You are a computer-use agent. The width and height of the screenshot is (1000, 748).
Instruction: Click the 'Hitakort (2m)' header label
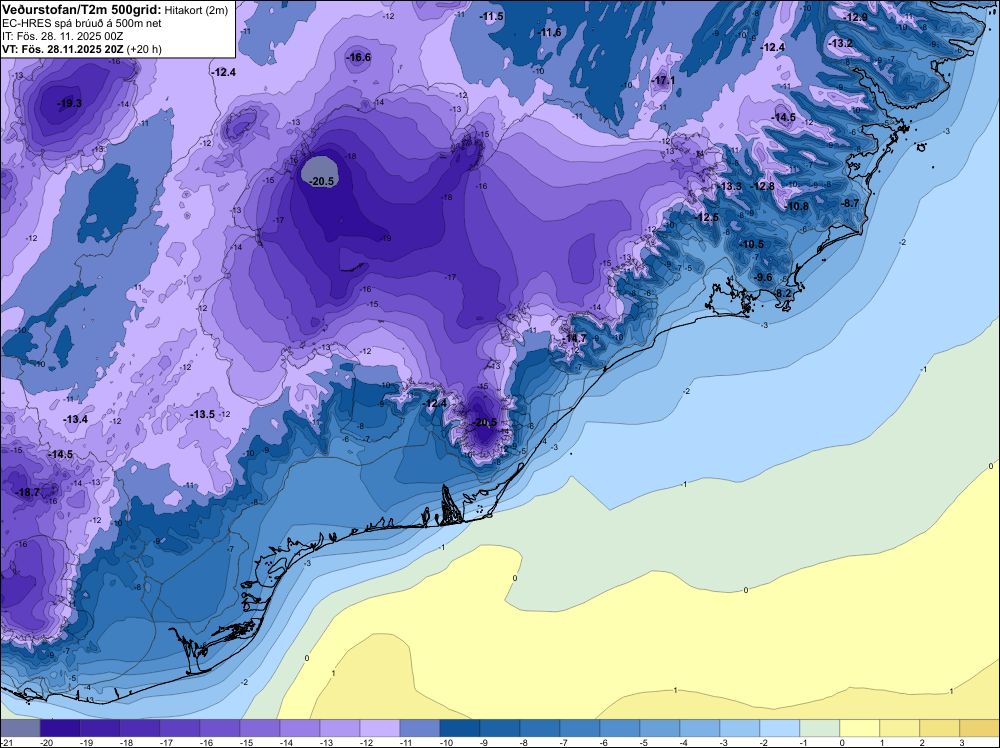tap(196, 10)
